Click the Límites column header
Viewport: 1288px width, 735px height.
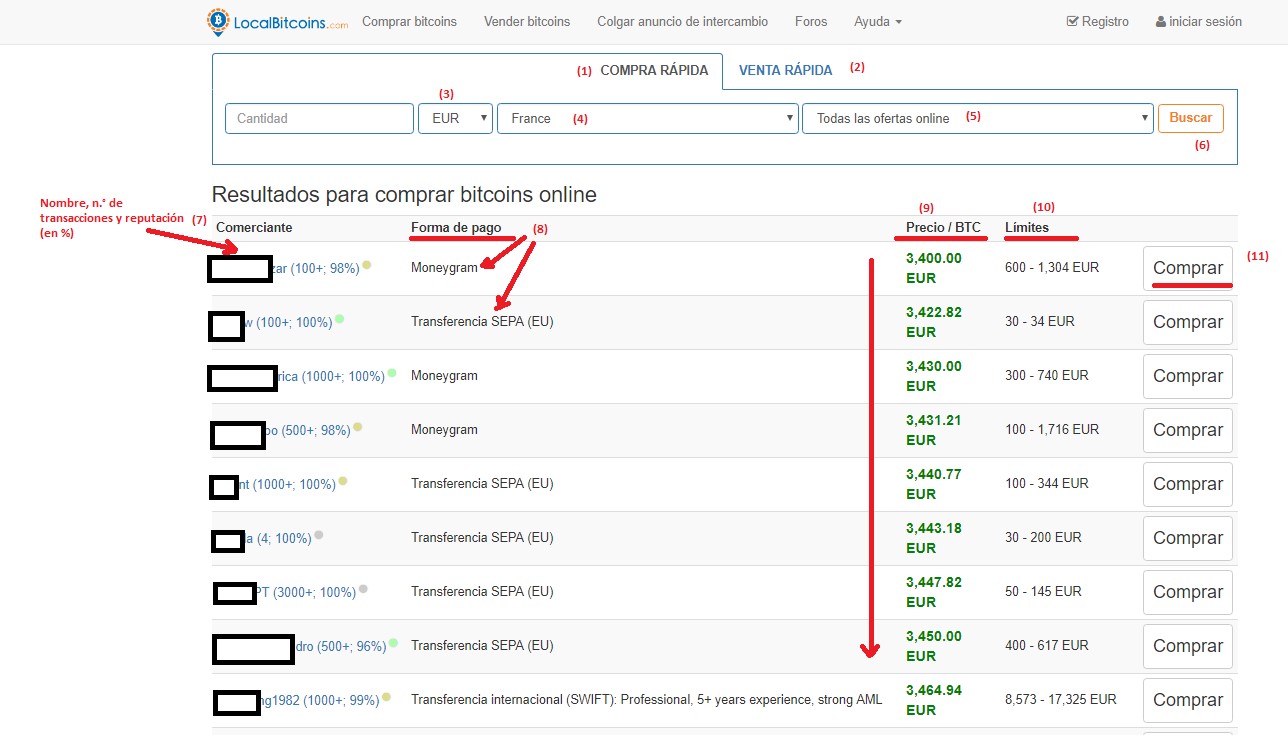coord(1027,228)
